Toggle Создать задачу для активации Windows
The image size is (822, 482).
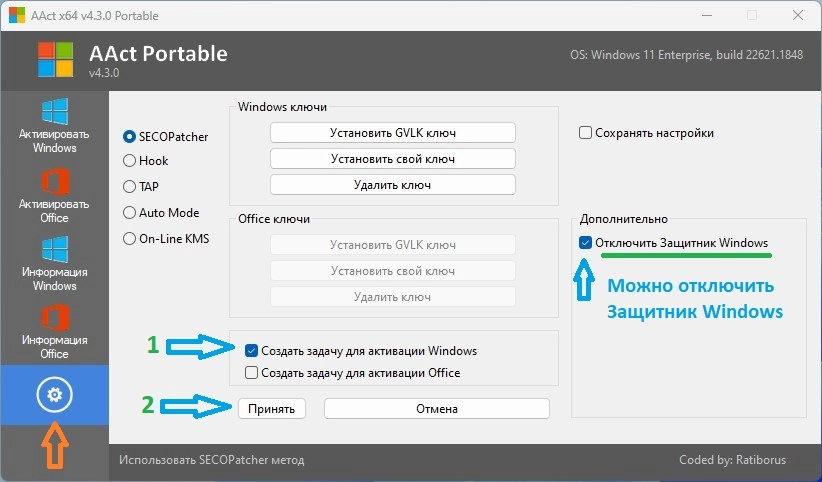(x=251, y=351)
